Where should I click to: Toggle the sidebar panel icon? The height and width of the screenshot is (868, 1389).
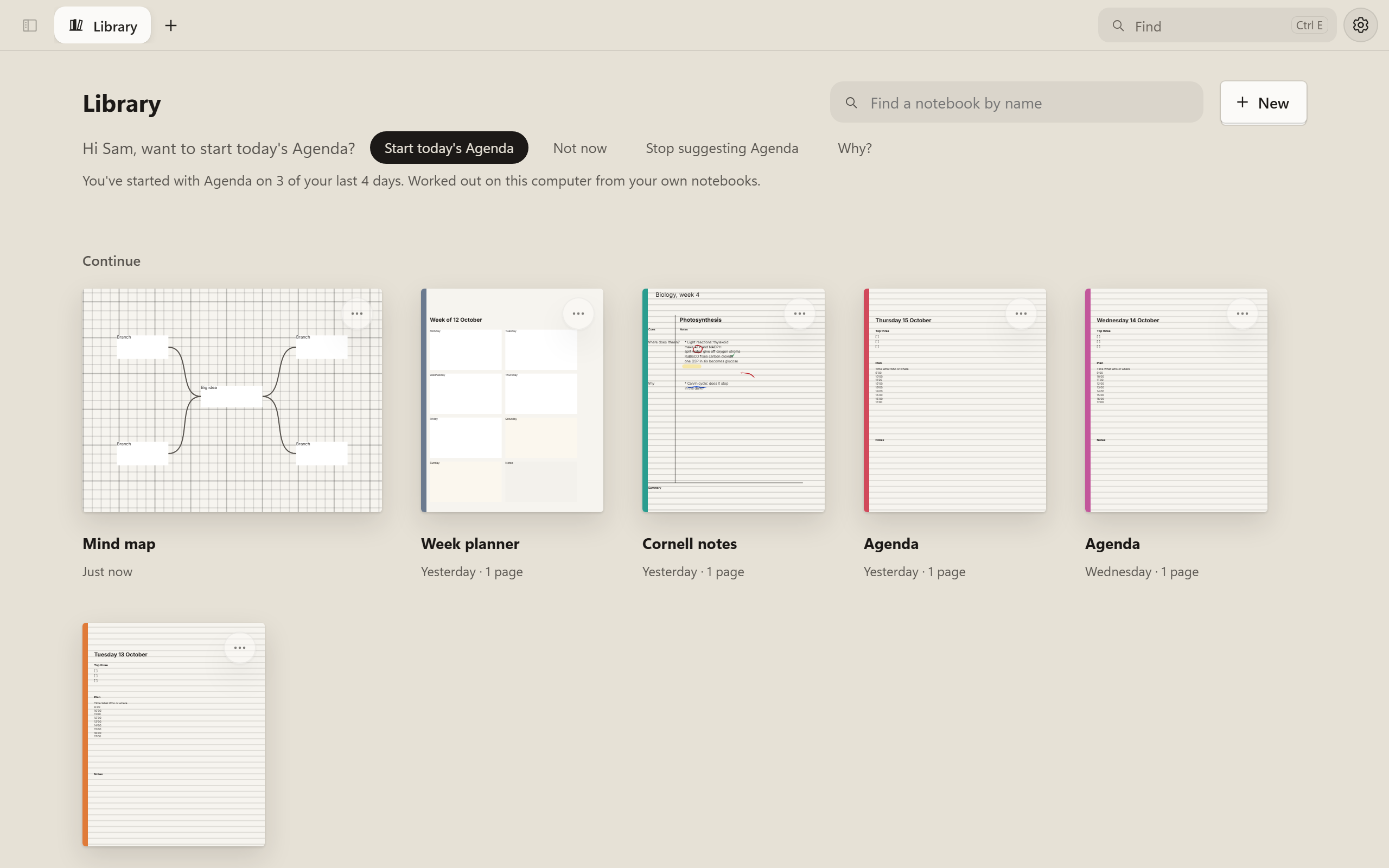point(29,26)
